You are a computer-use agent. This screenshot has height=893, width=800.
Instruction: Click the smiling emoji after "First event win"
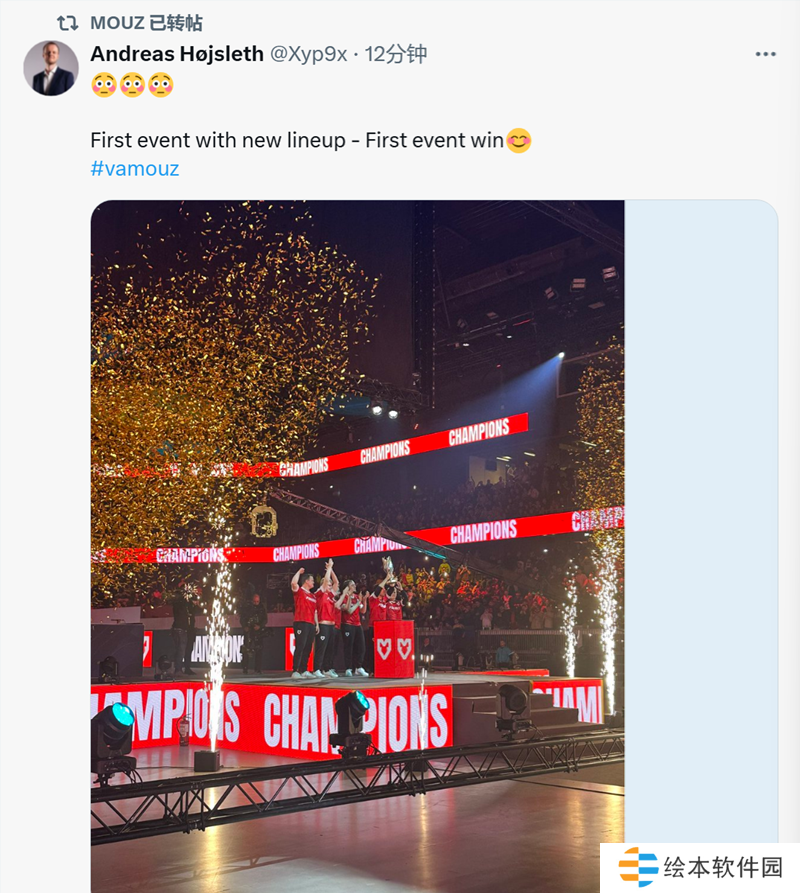(518, 140)
